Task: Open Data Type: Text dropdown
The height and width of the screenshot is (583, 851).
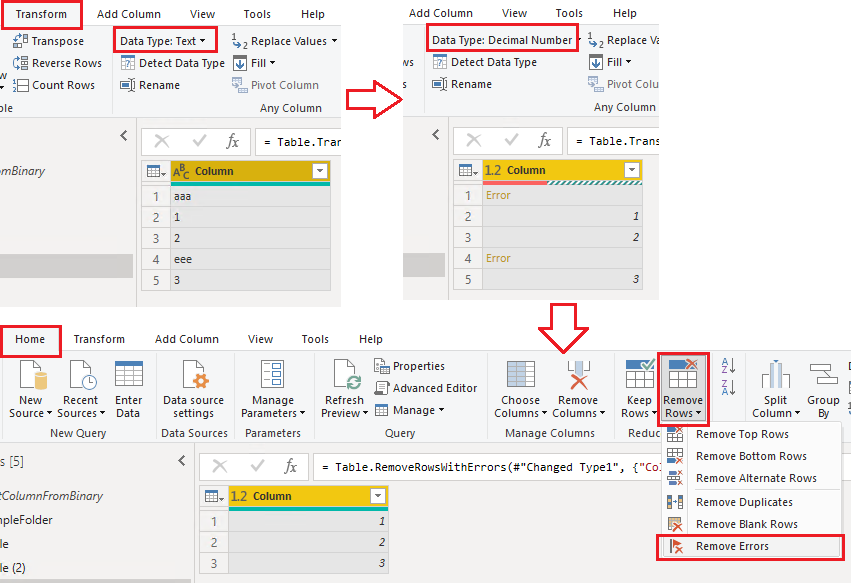Action: 163,41
